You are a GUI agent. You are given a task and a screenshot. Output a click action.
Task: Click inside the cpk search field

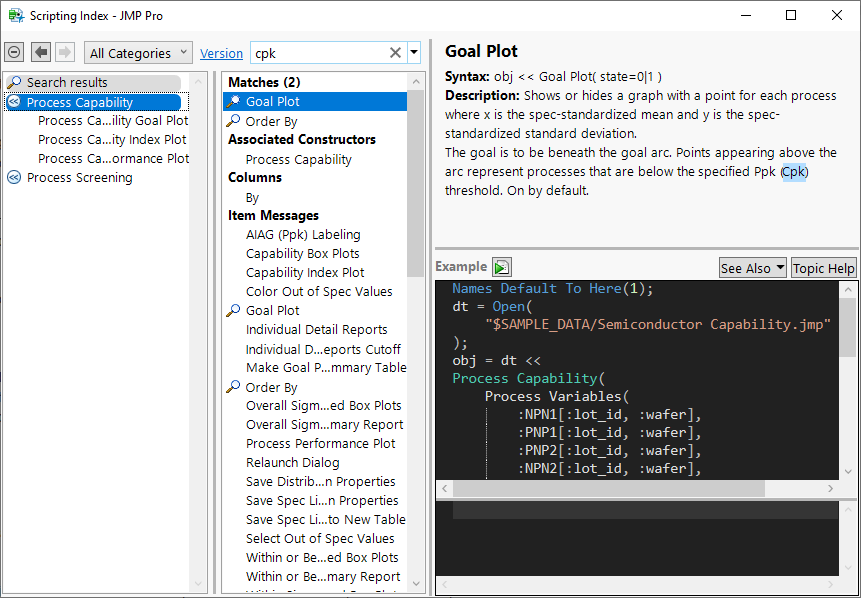[315, 53]
